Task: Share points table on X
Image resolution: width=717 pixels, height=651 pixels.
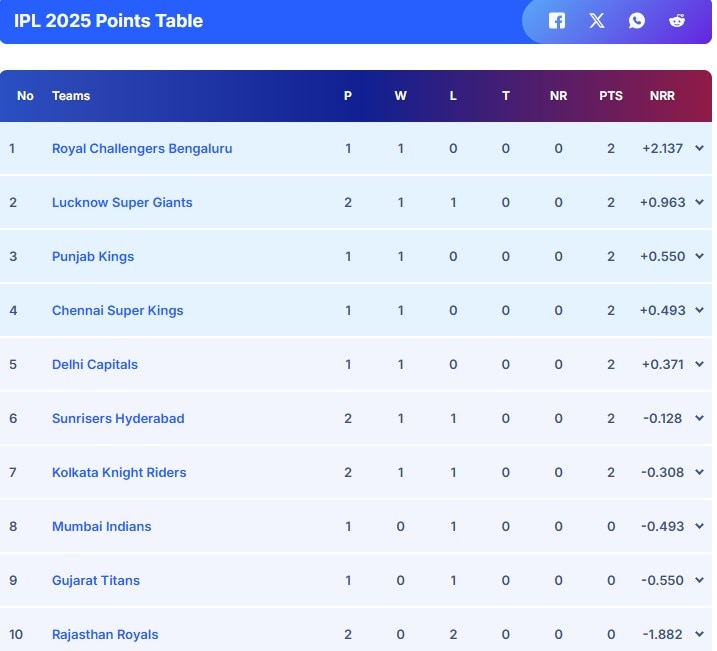Action: click(597, 20)
